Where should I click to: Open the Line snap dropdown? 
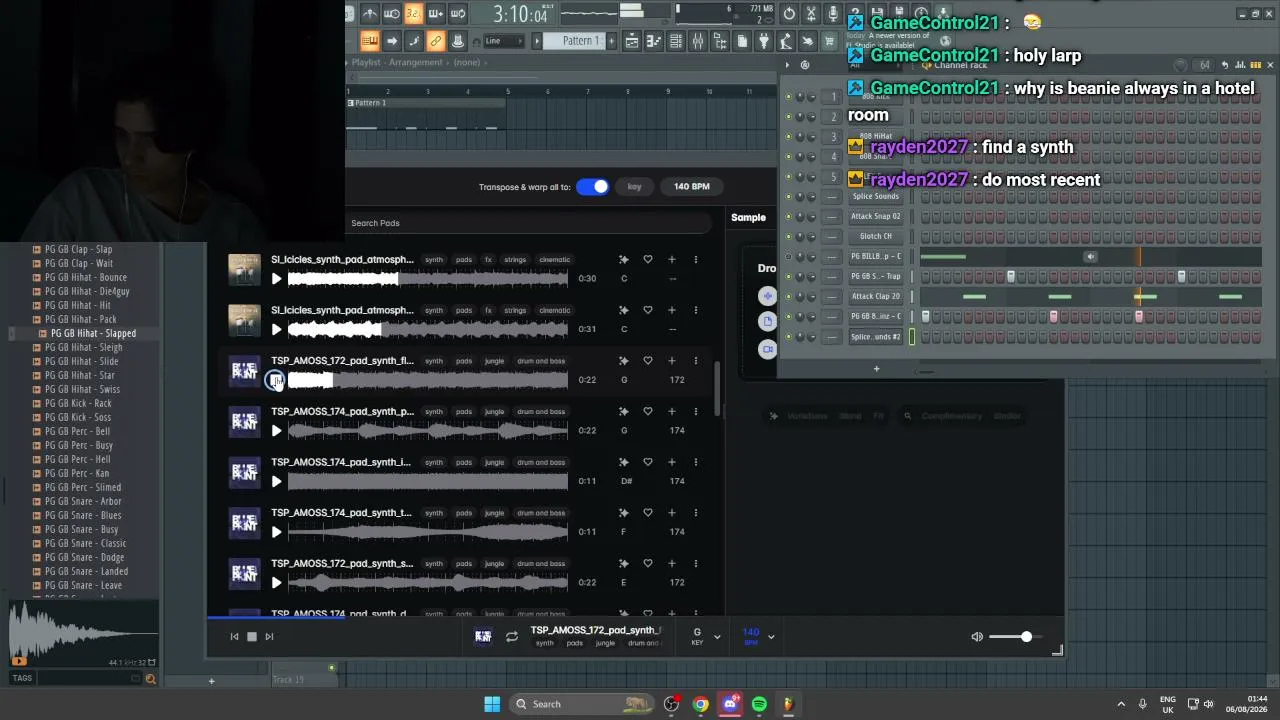(503, 41)
